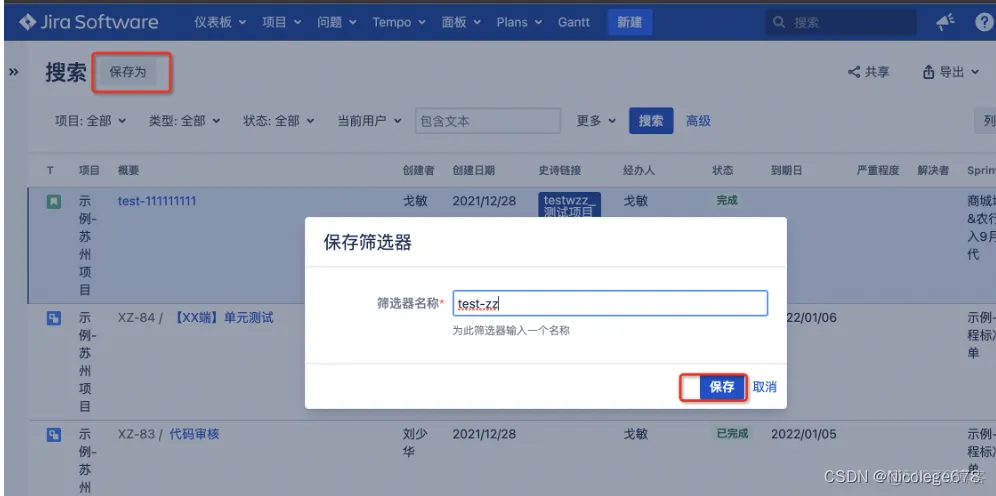
Task: Sort by the 解决者 column header
Action: tap(933, 170)
